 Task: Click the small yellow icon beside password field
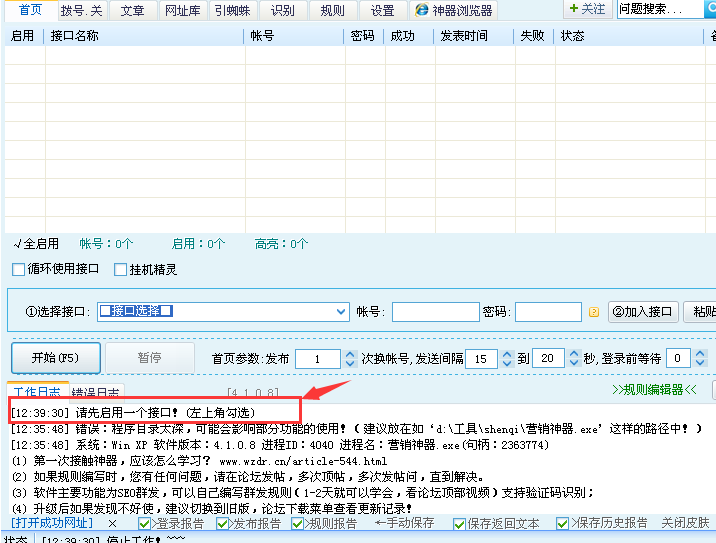click(593, 312)
